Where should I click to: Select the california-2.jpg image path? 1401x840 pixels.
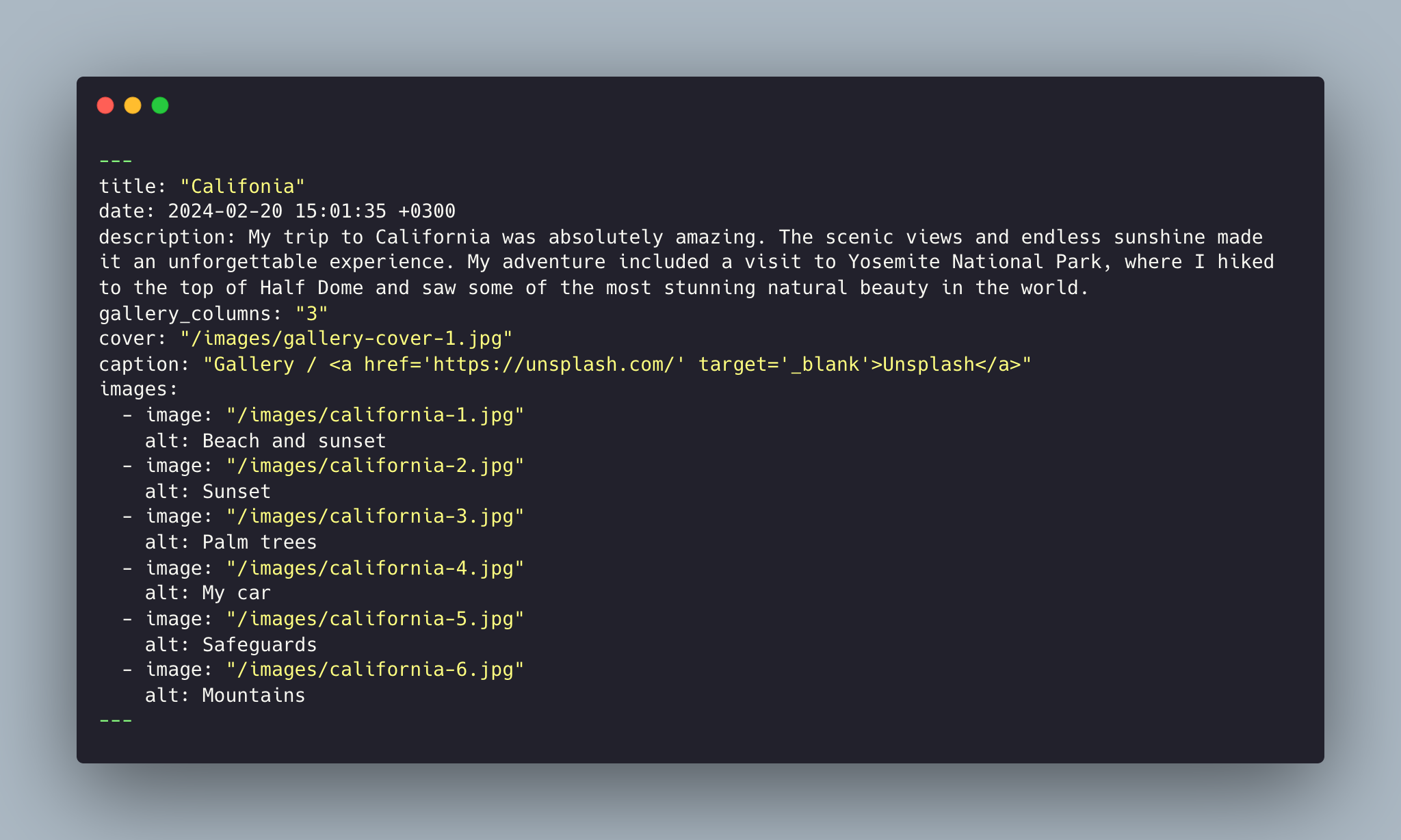point(375,466)
